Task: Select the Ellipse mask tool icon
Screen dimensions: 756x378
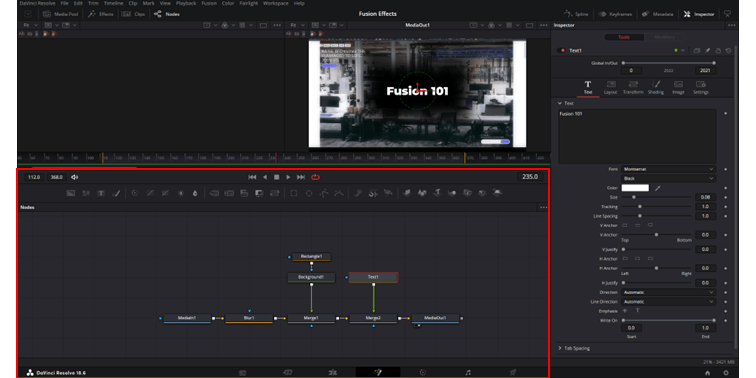Action: [309, 193]
